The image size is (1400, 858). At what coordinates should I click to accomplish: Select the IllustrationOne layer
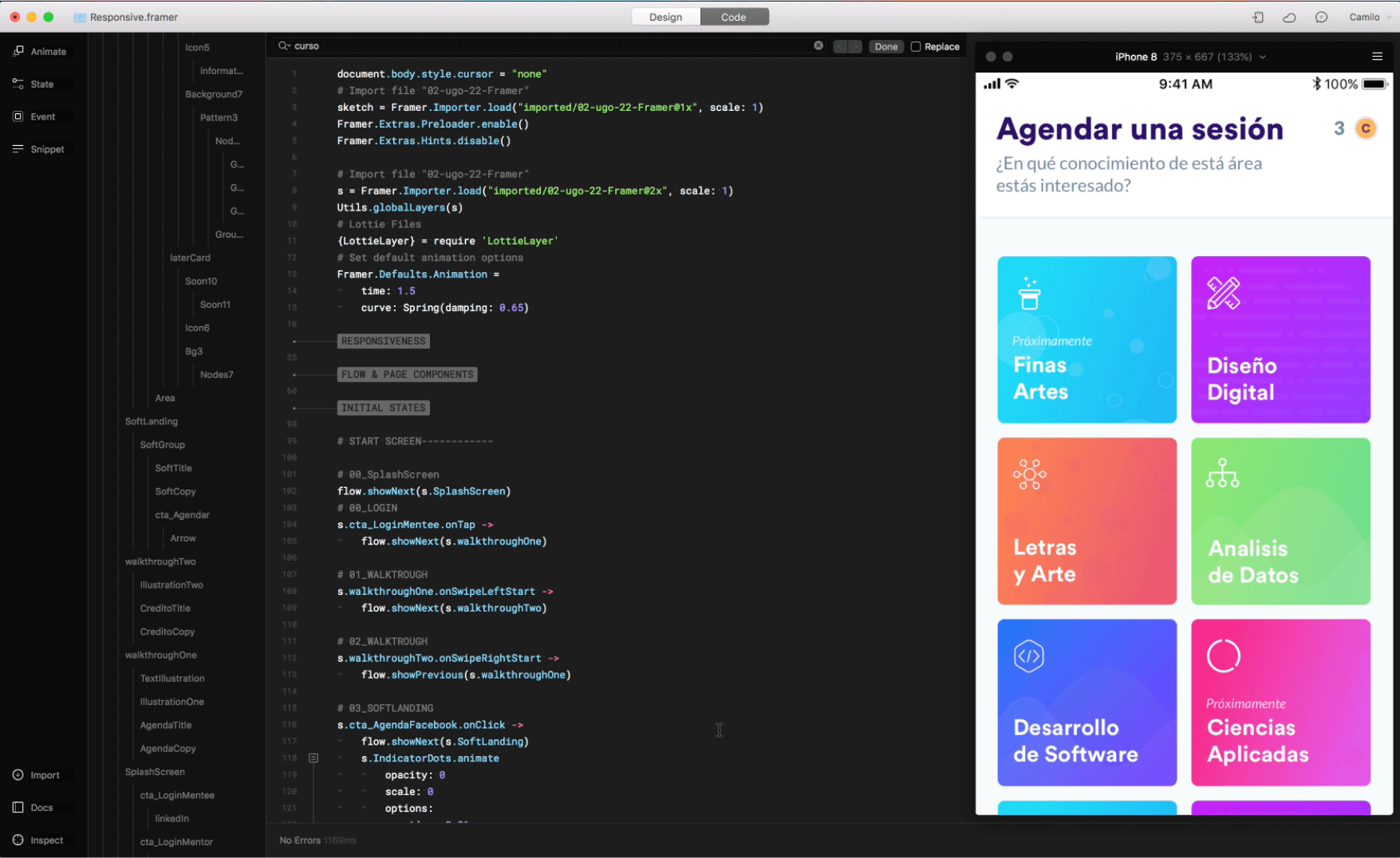pyautogui.click(x=172, y=702)
